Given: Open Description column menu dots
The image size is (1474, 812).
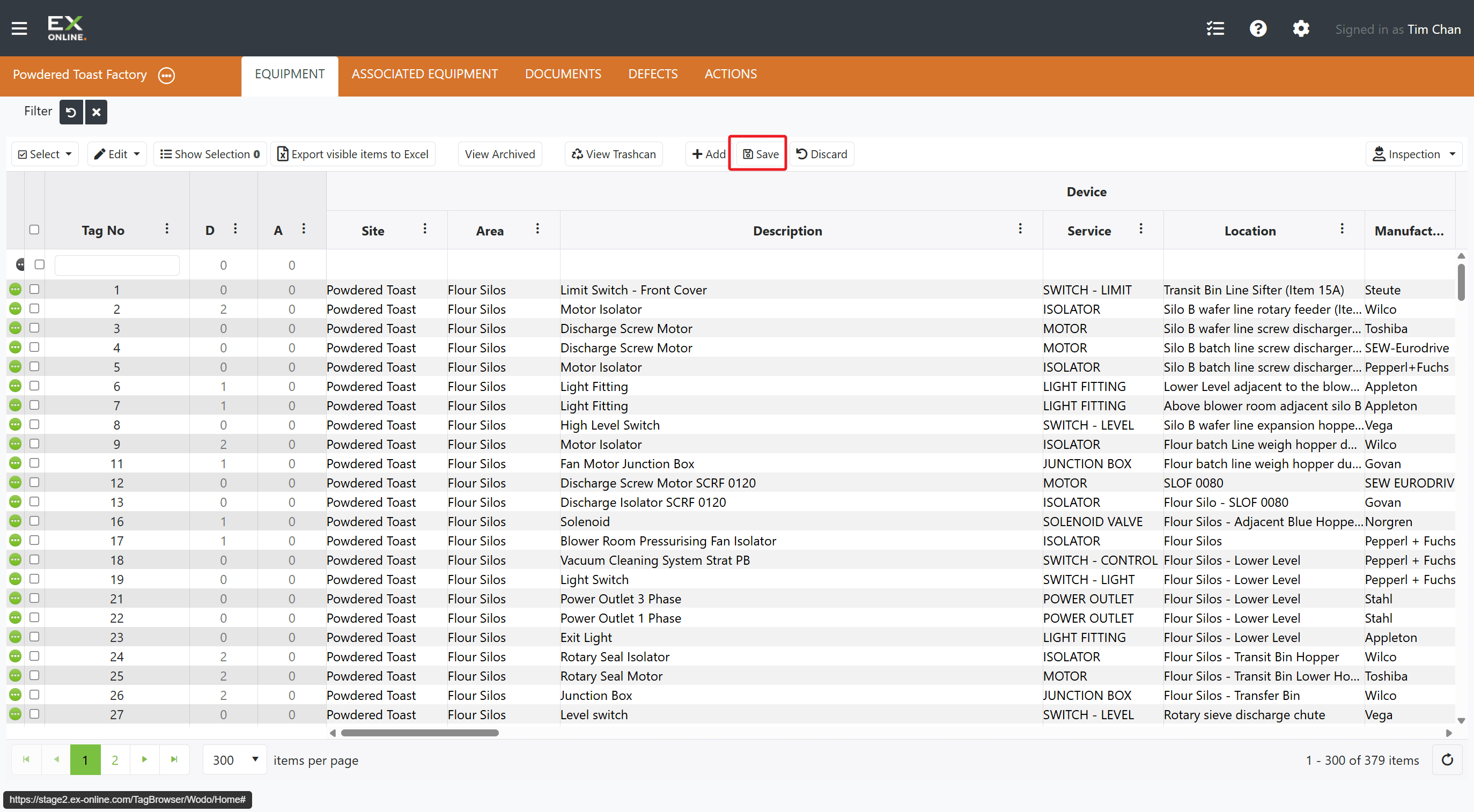Looking at the screenshot, I should pyautogui.click(x=1020, y=229).
